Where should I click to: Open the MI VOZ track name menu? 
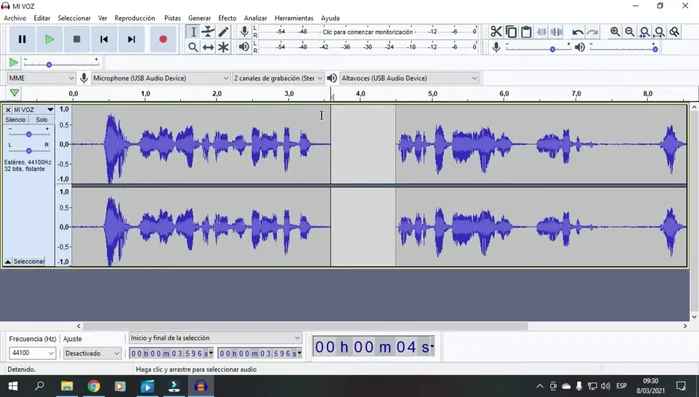[x=33, y=110]
